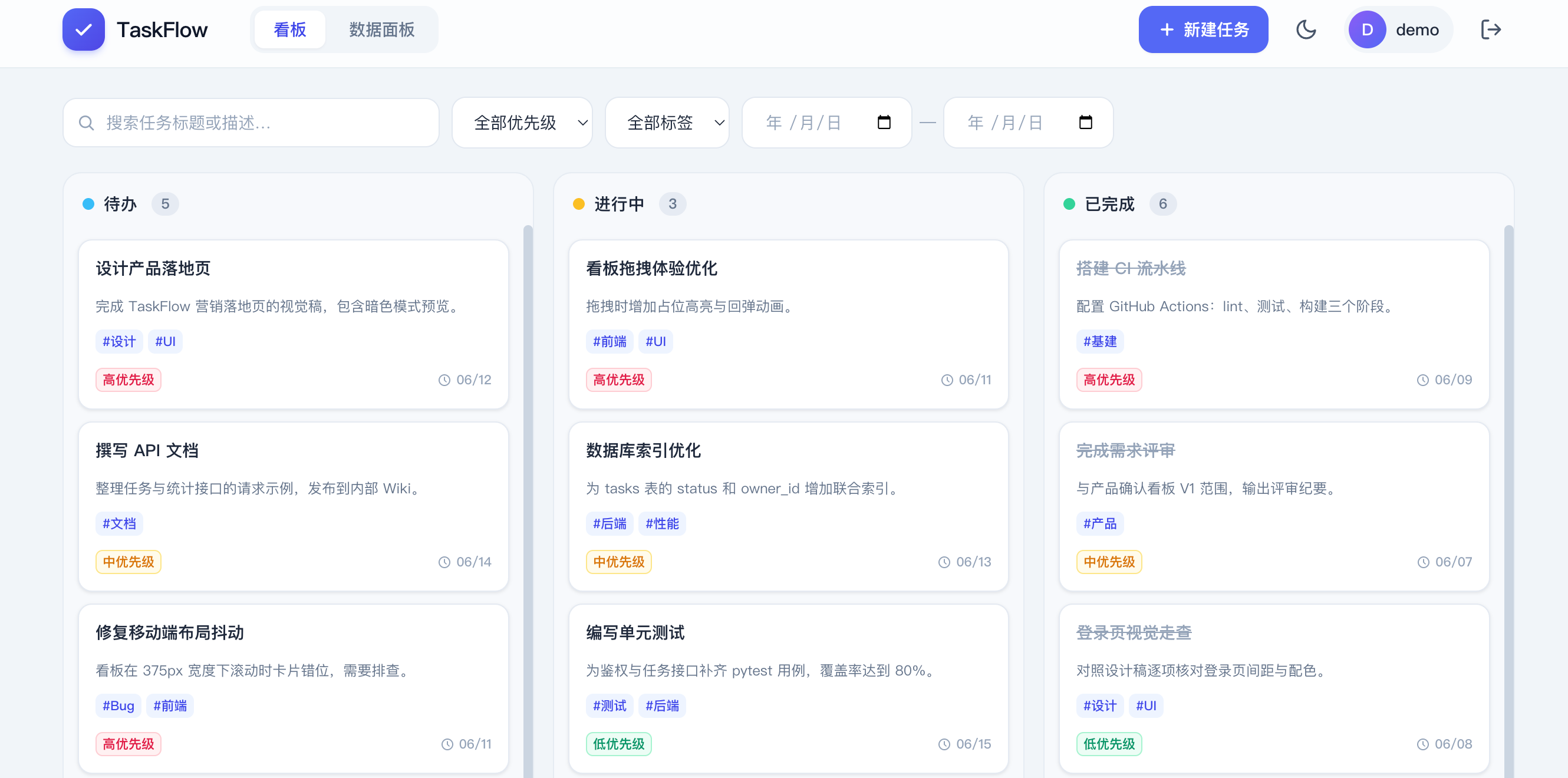The height and width of the screenshot is (778, 1568).
Task: Click #前端 tag on 修复移动端布局抖动 card
Action: tap(170, 706)
